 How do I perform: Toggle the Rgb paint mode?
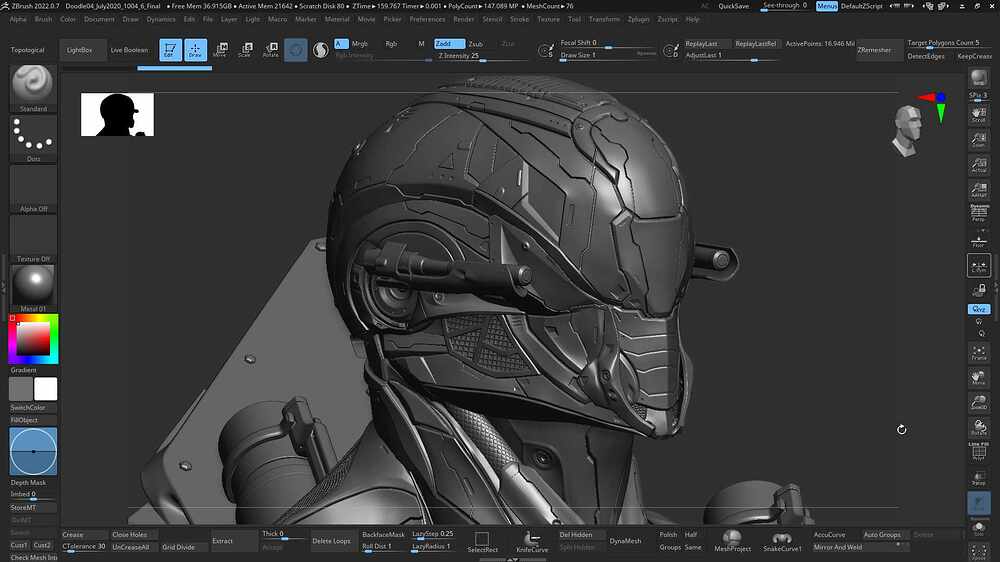pos(391,44)
